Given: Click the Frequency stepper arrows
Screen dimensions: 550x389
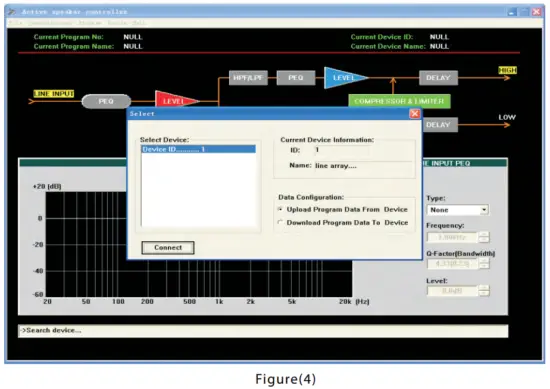Looking at the screenshot, I should click(484, 237).
